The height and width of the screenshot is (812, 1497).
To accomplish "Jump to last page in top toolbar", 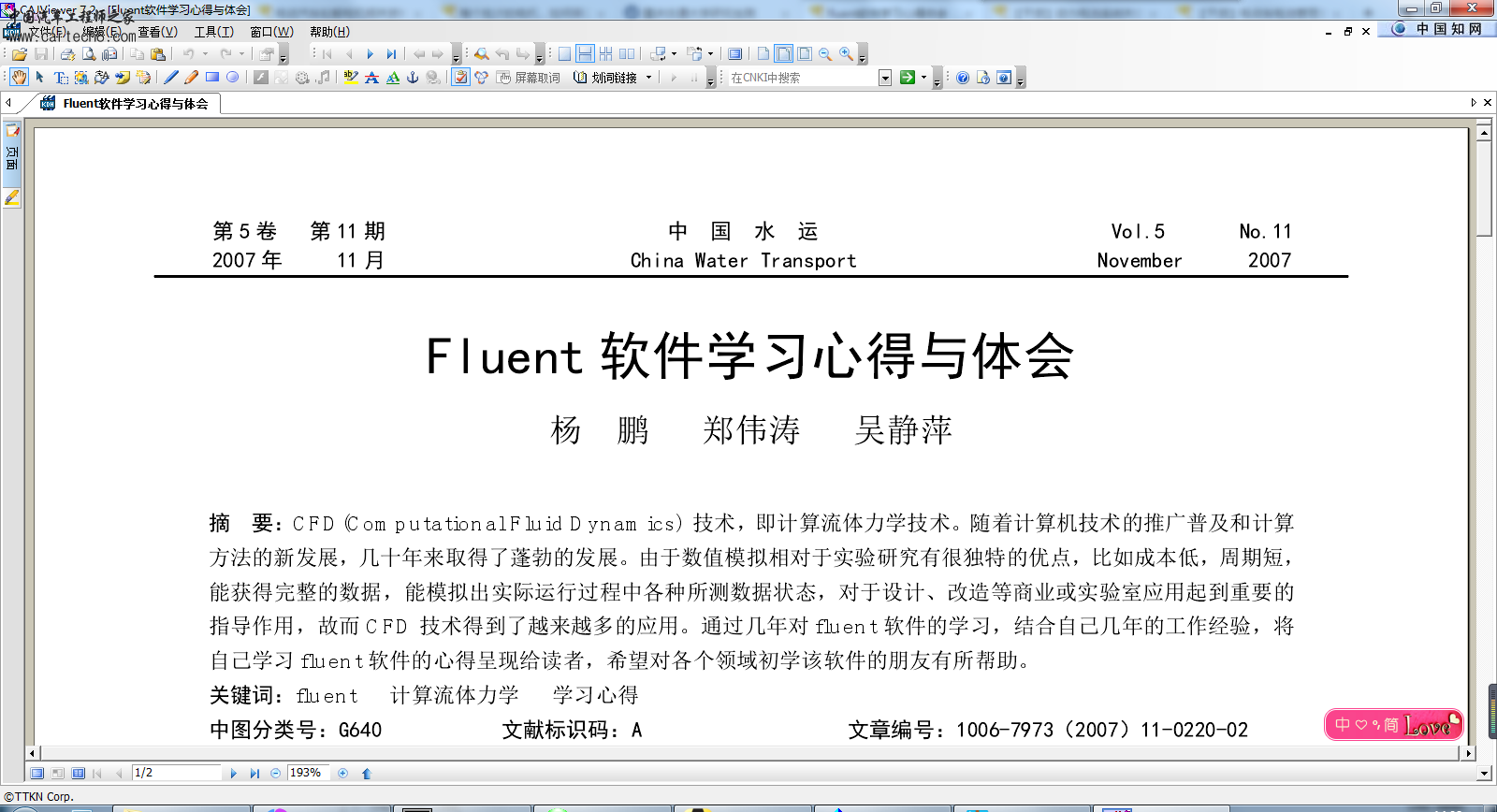I will pos(391,54).
